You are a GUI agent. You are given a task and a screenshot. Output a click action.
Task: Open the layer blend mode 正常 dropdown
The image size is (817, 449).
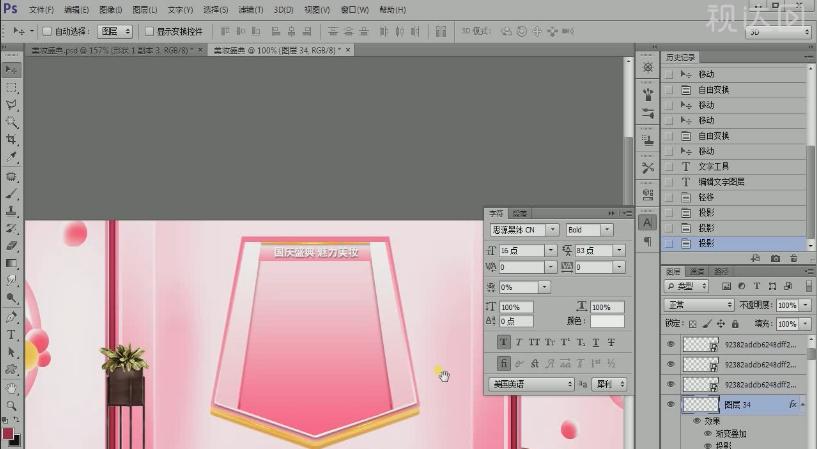click(x=699, y=305)
